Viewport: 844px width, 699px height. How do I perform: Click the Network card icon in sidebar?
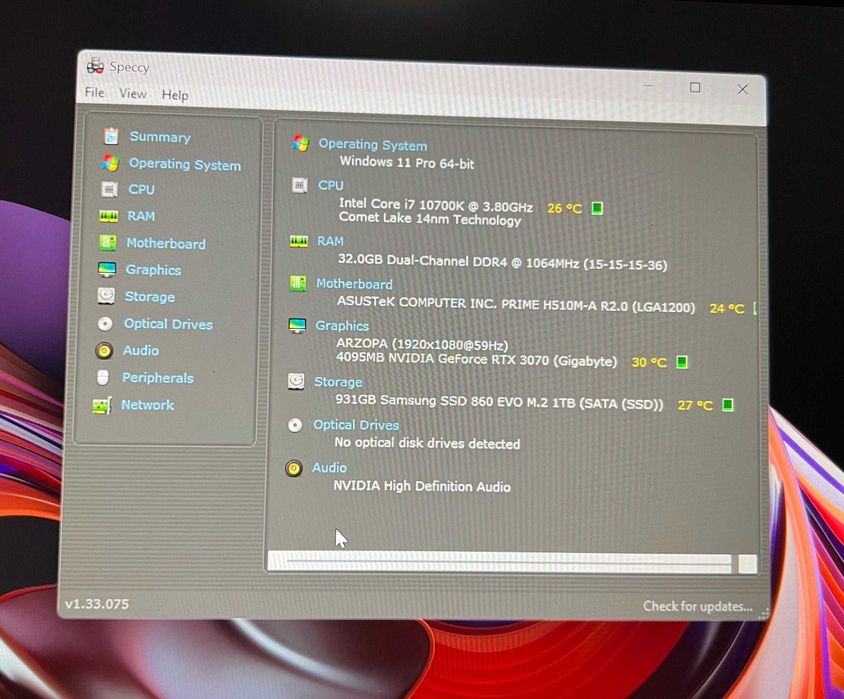(102, 405)
